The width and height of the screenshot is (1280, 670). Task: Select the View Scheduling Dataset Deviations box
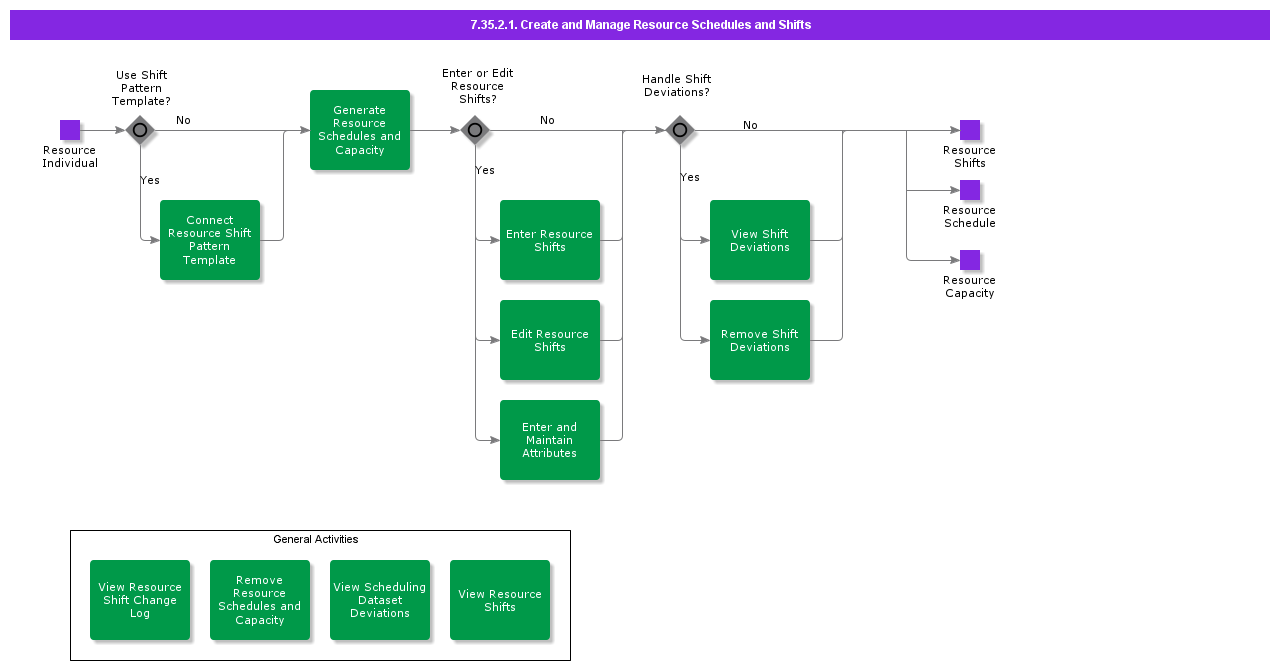(x=380, y=599)
